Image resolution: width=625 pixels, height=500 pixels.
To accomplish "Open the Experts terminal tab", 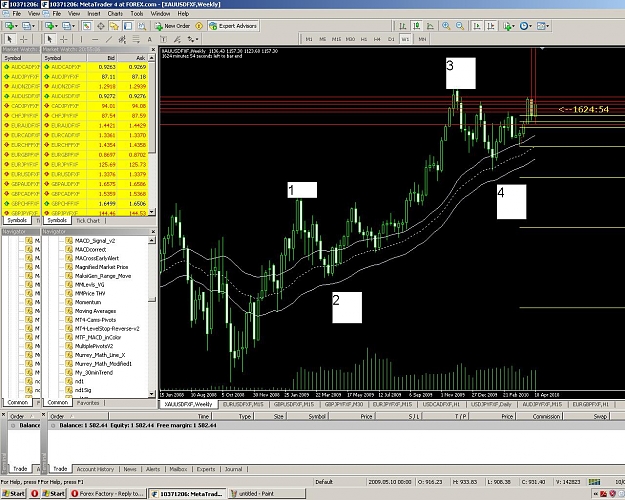I will pos(206,469).
